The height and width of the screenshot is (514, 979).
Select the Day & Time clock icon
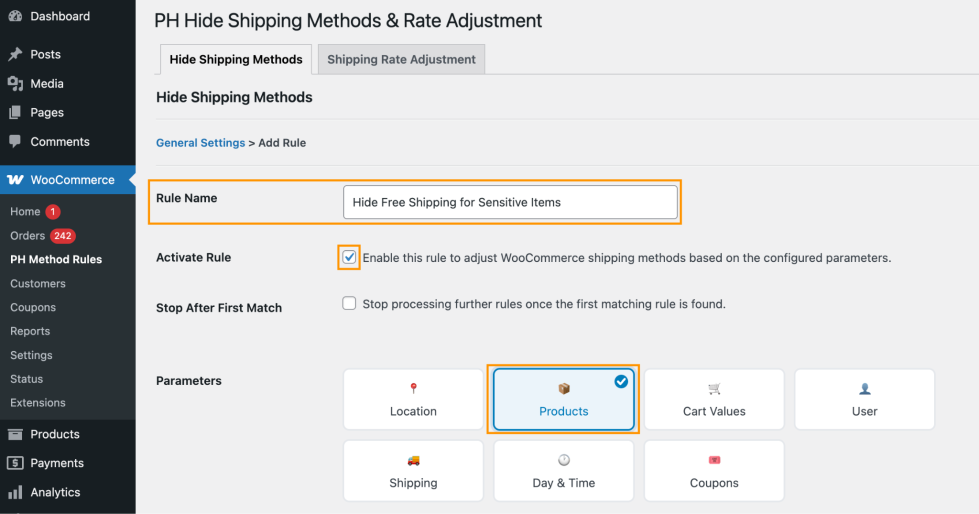(x=564, y=460)
